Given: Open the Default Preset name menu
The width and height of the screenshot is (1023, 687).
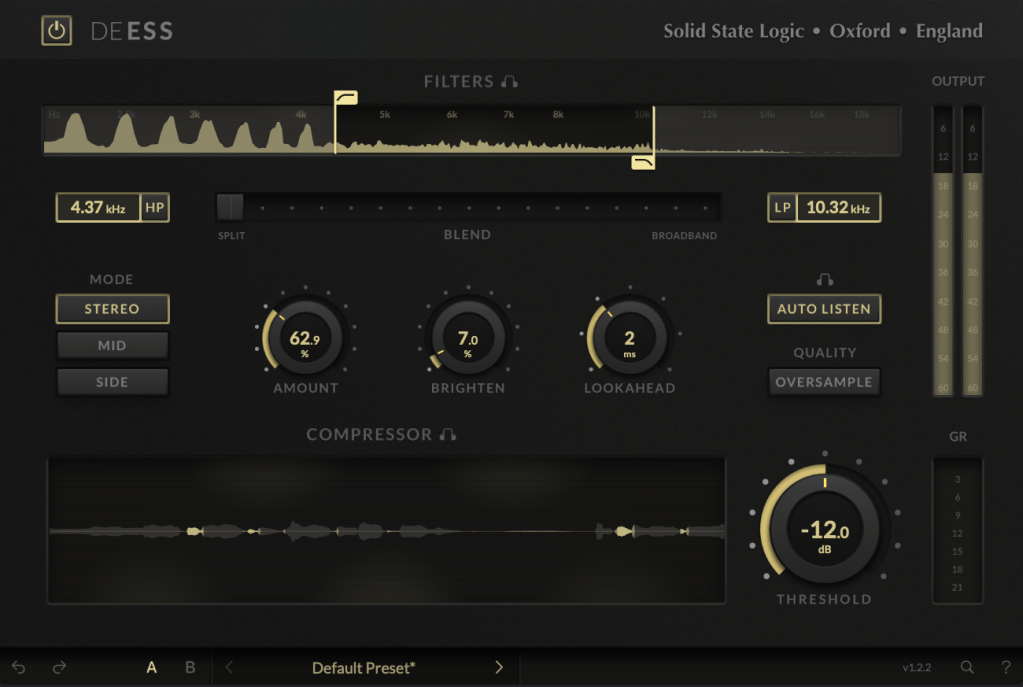Looking at the screenshot, I should pos(364,667).
